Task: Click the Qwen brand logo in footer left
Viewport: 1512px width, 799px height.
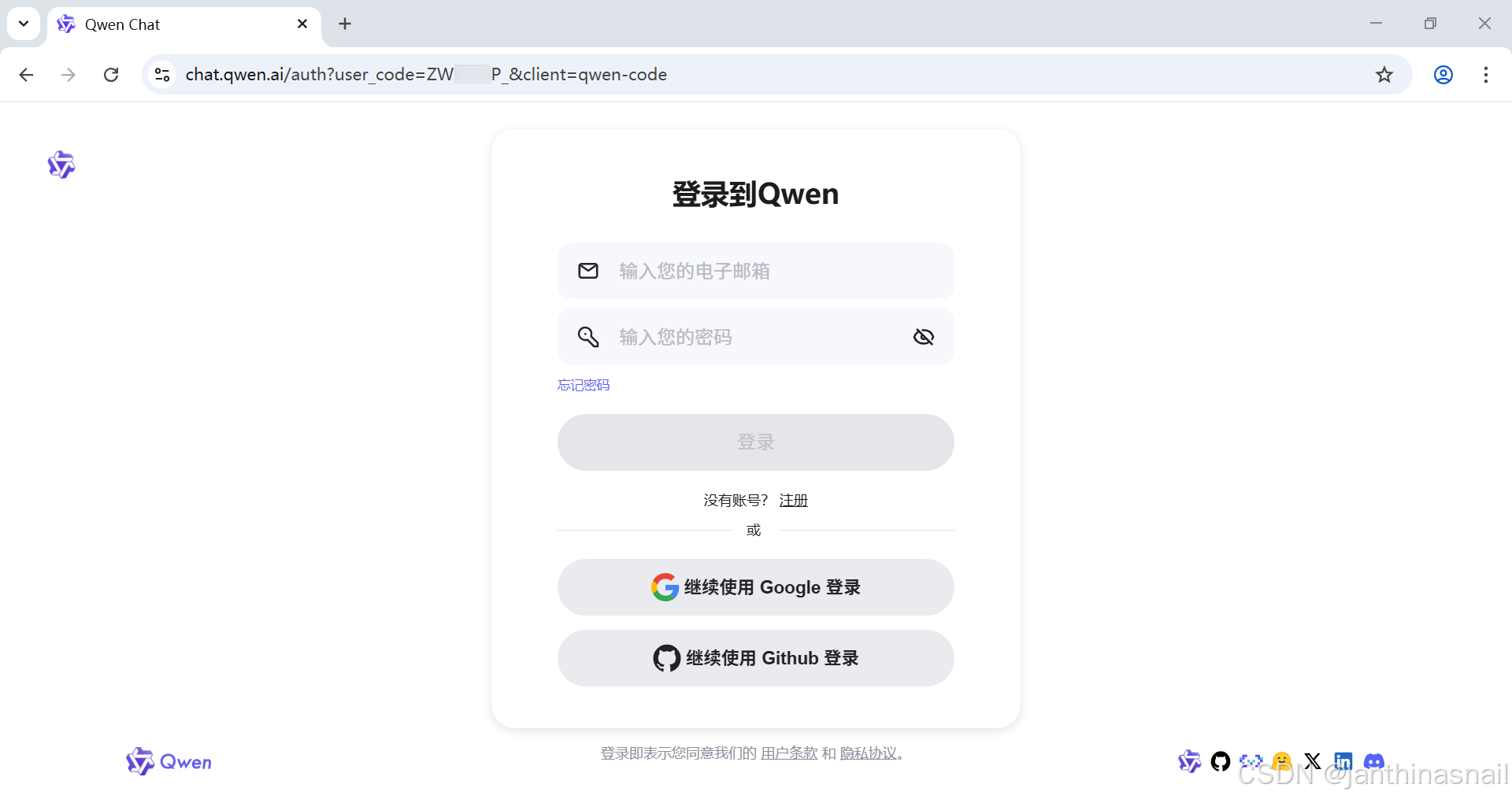Action: tap(169, 761)
